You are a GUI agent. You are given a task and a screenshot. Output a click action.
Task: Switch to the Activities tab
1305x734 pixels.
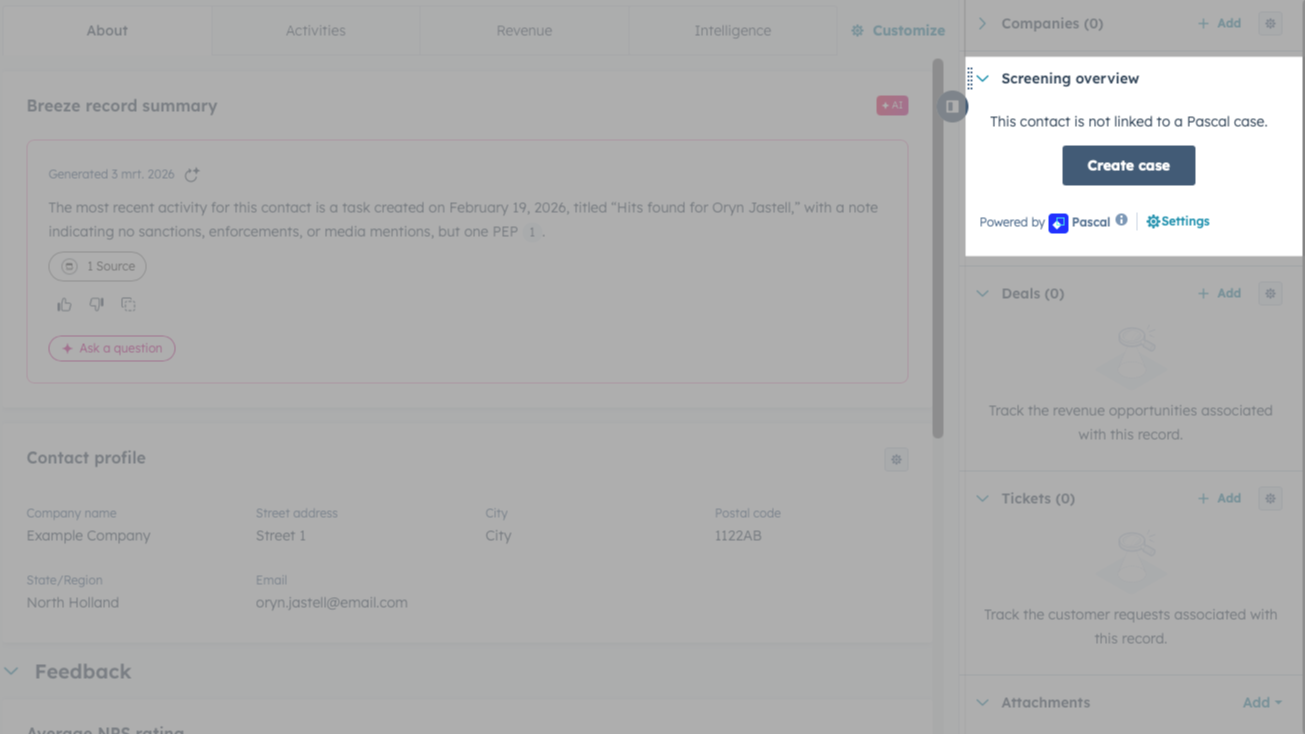point(315,31)
